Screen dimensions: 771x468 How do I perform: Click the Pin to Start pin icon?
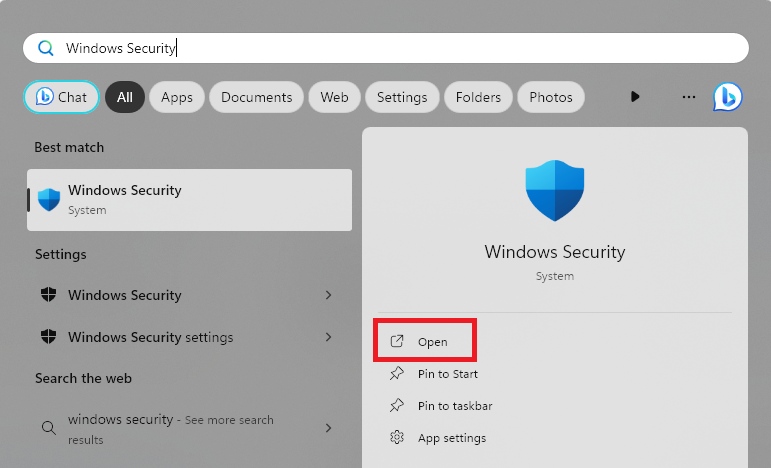(397, 374)
